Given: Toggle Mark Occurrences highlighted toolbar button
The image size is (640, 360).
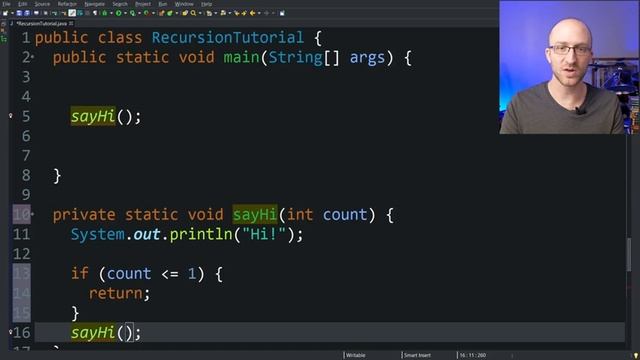Looking at the screenshot, I should 72,13.
